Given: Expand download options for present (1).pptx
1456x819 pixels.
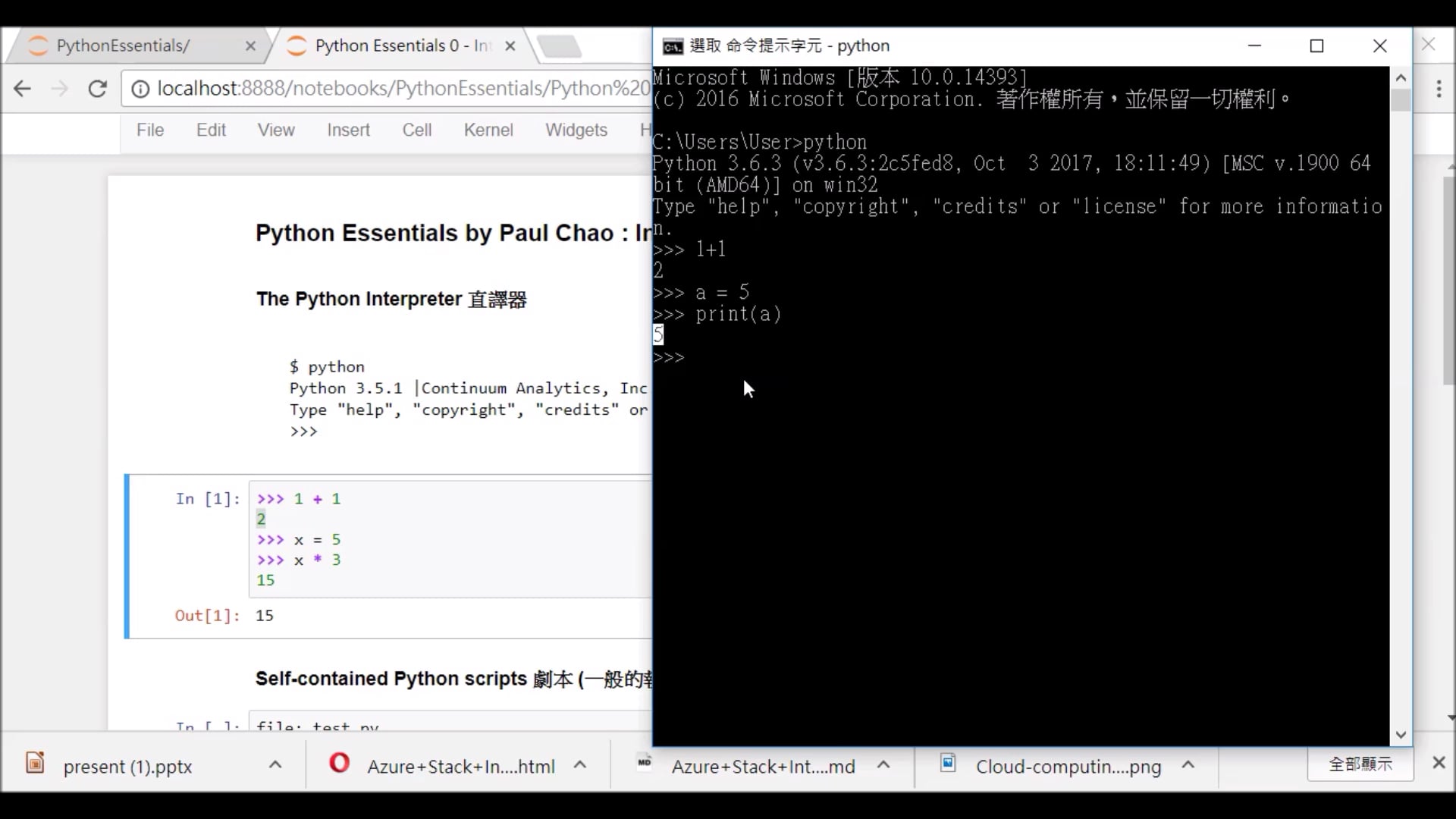Looking at the screenshot, I should coord(275,765).
